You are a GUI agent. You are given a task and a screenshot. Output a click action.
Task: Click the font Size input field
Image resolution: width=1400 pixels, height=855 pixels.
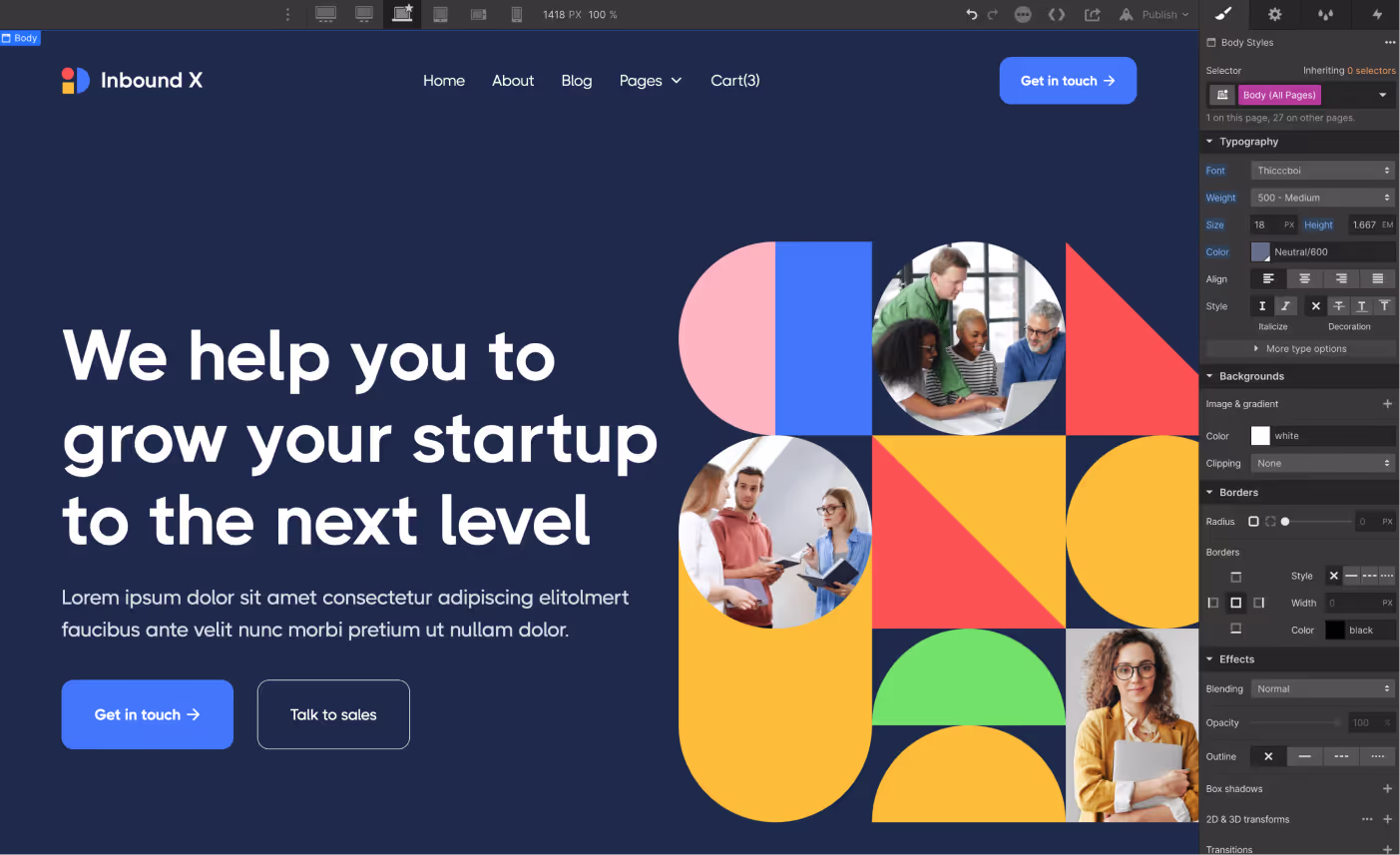click(x=1273, y=224)
